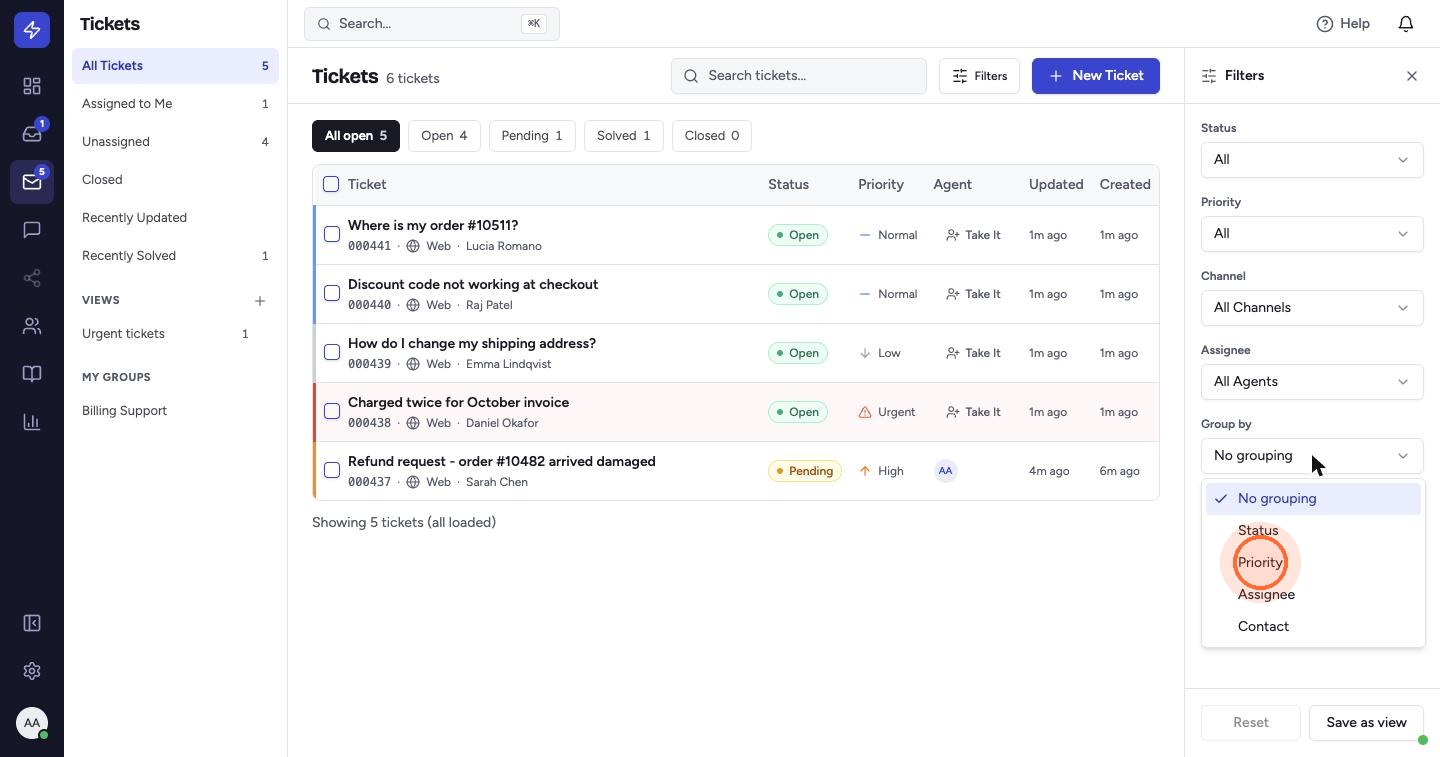
Task: Take It on ticket 000441
Action: (973, 235)
